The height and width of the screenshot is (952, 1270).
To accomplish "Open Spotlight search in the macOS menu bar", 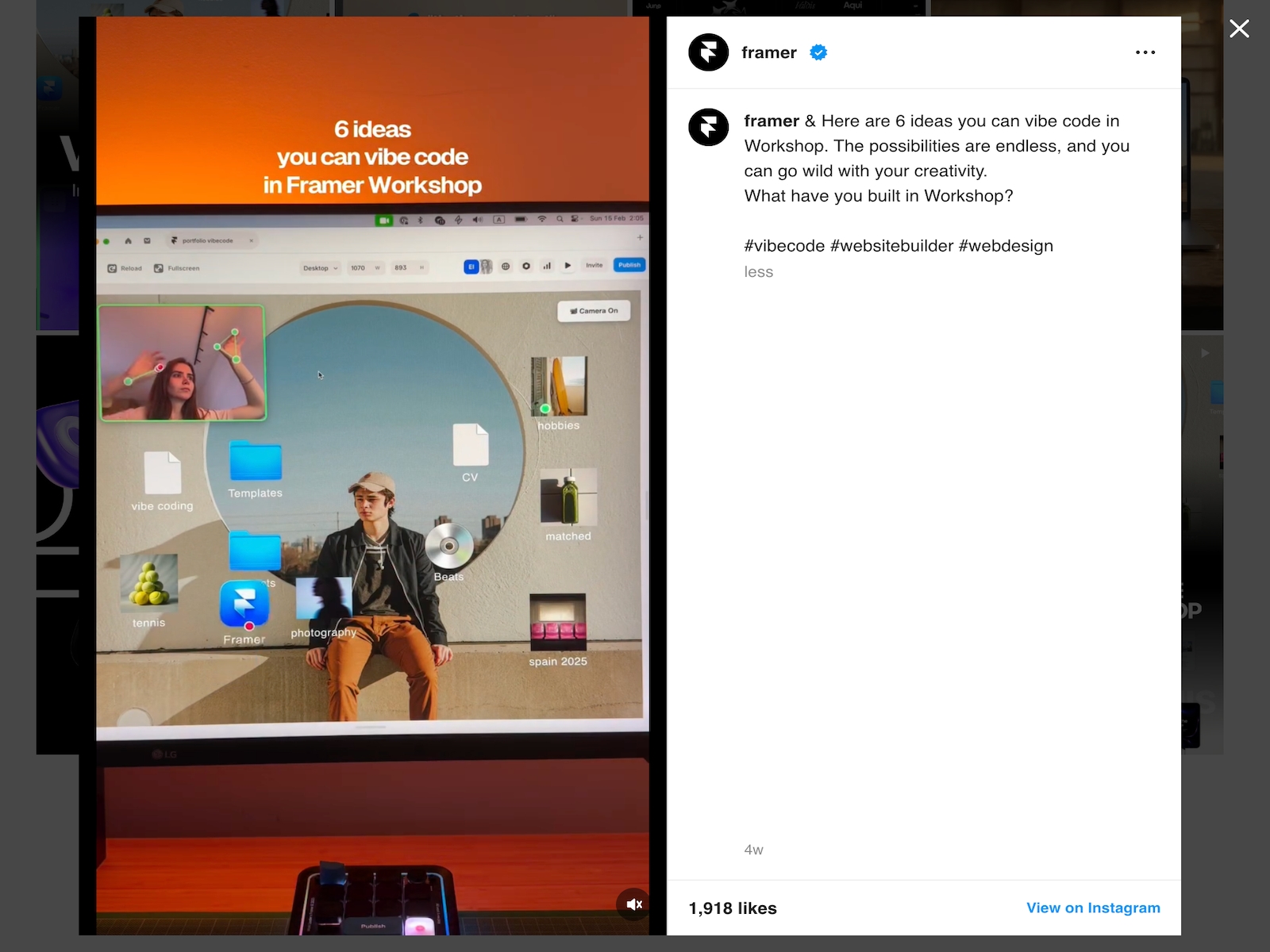I will [559, 220].
